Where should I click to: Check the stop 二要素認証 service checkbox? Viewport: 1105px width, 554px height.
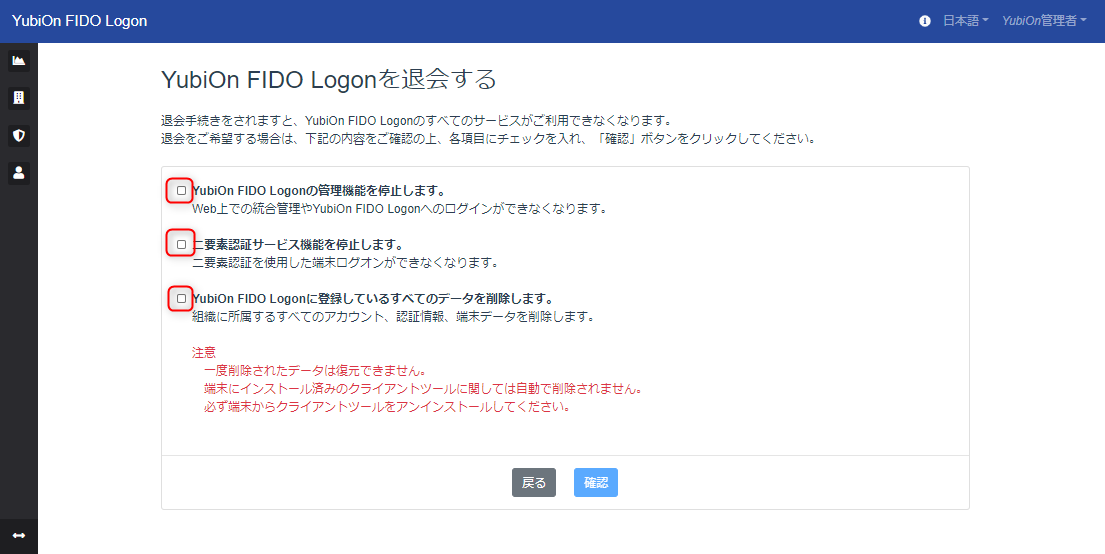[181, 245]
